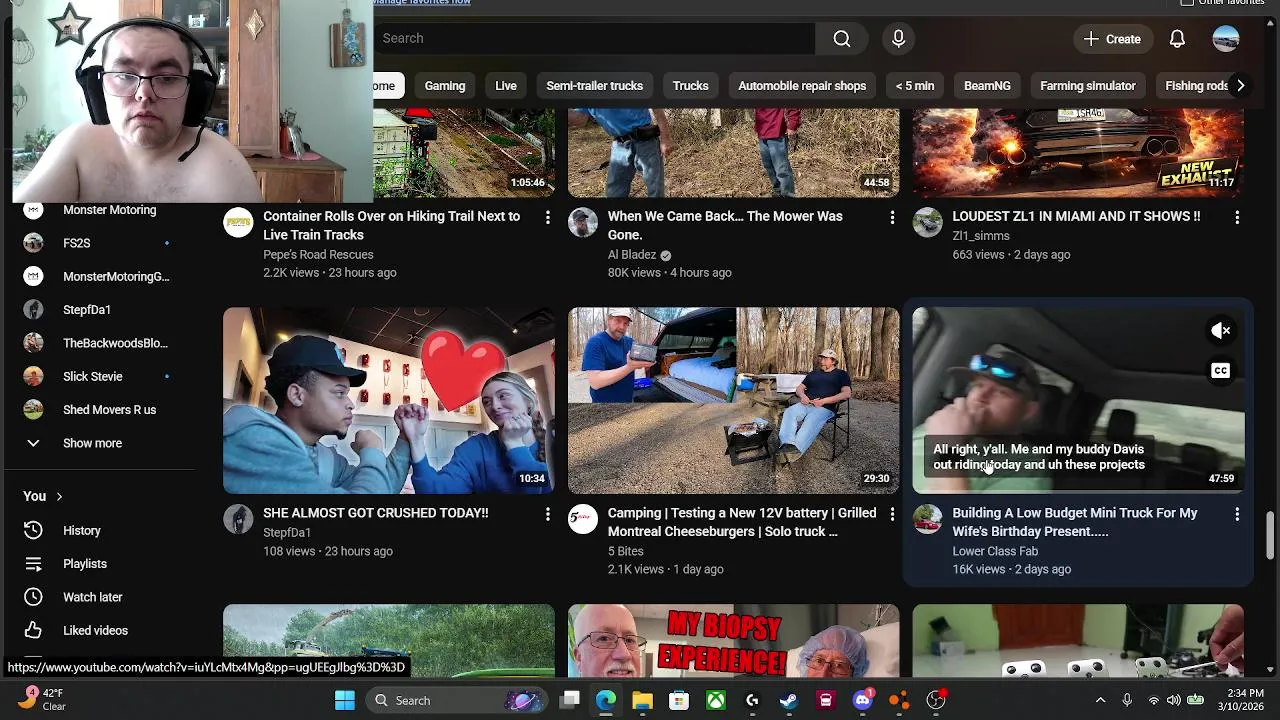The height and width of the screenshot is (720, 1280).
Task: Open Discord from taskbar
Action: click(x=862, y=701)
